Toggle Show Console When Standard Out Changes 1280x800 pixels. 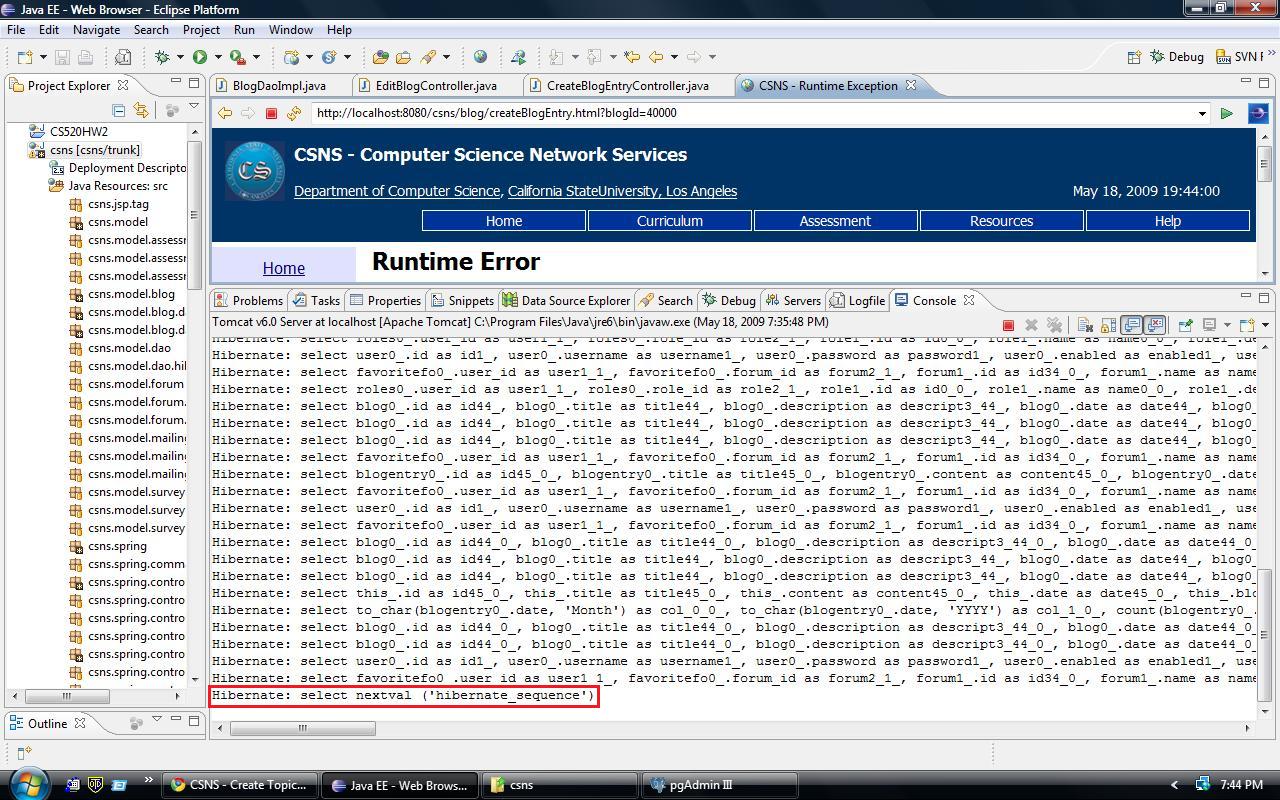[1131, 325]
